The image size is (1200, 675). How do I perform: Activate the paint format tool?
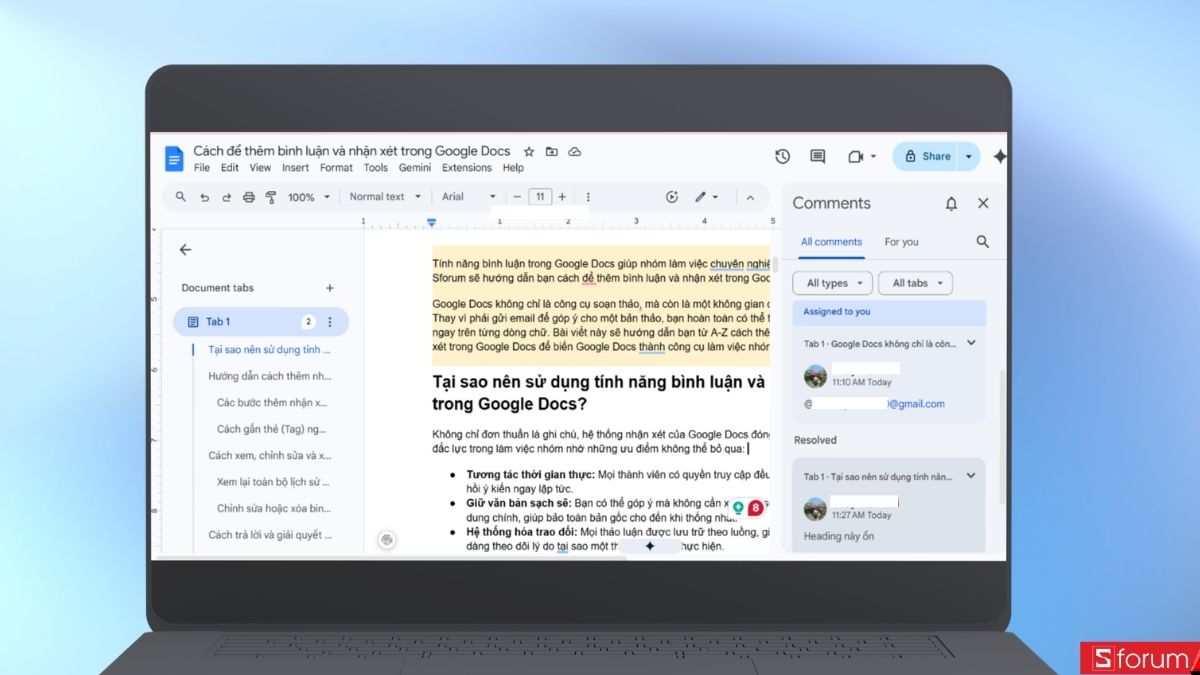(271, 197)
